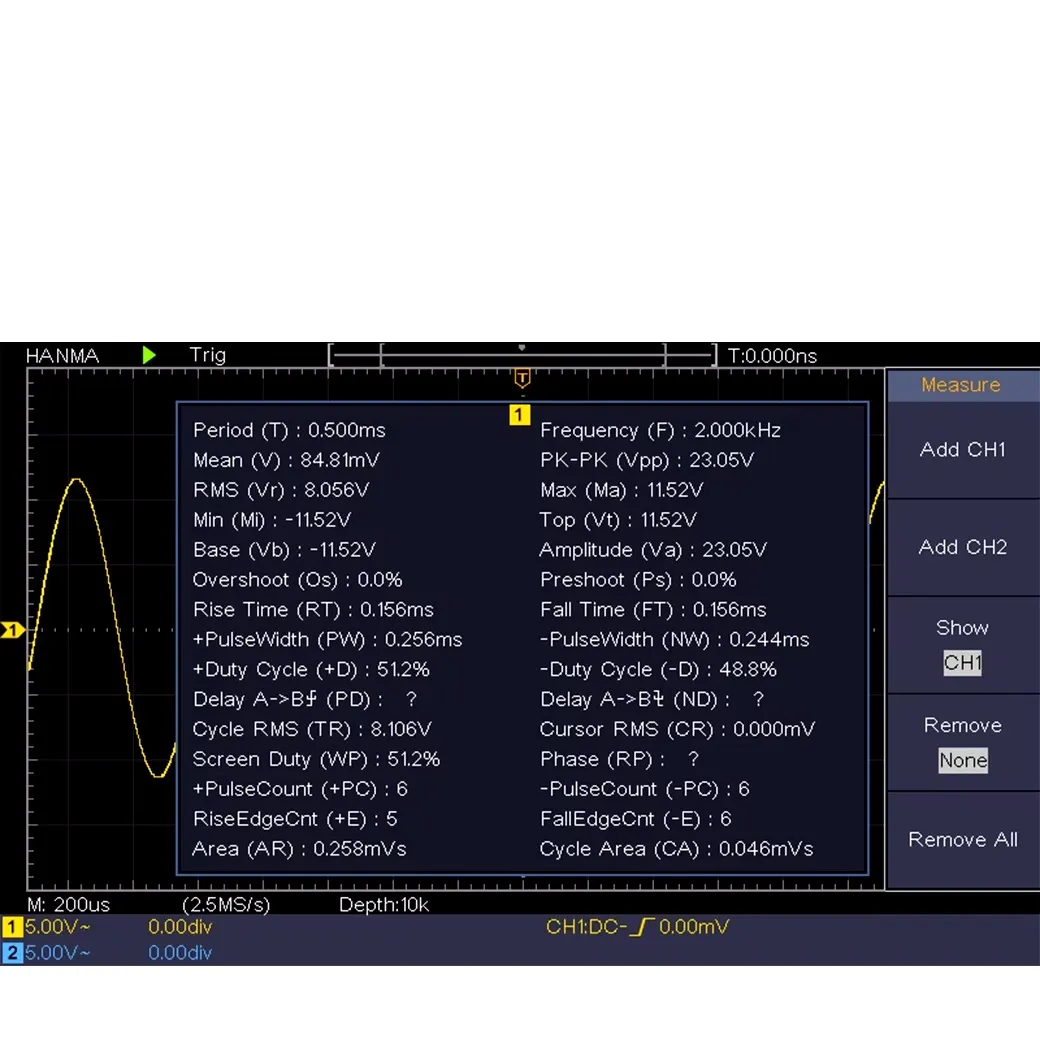Select the blue channel 2 indicator at bottom
The image size is (1040, 1040).
pos(12,953)
